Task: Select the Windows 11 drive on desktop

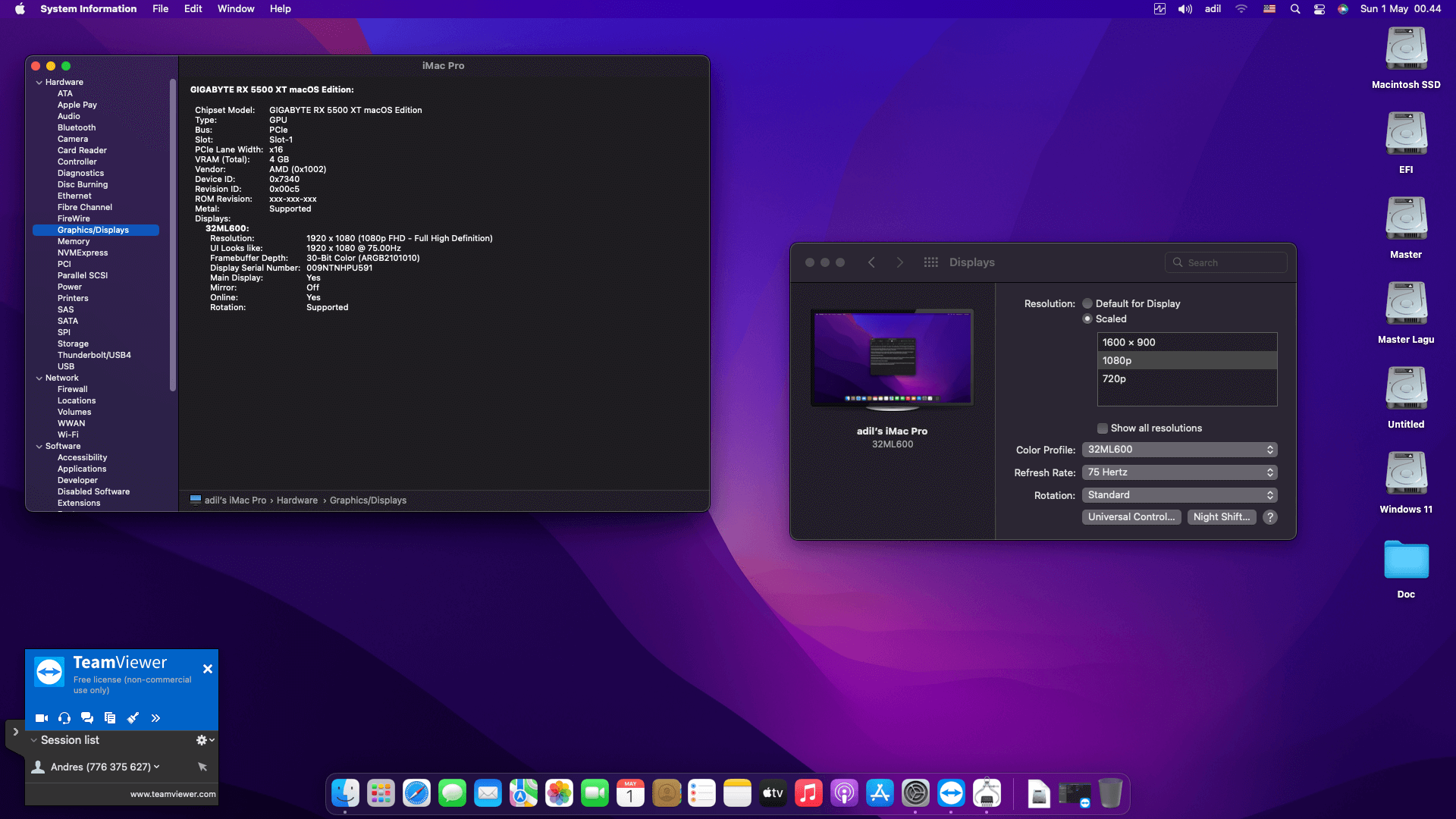Action: click(x=1406, y=483)
